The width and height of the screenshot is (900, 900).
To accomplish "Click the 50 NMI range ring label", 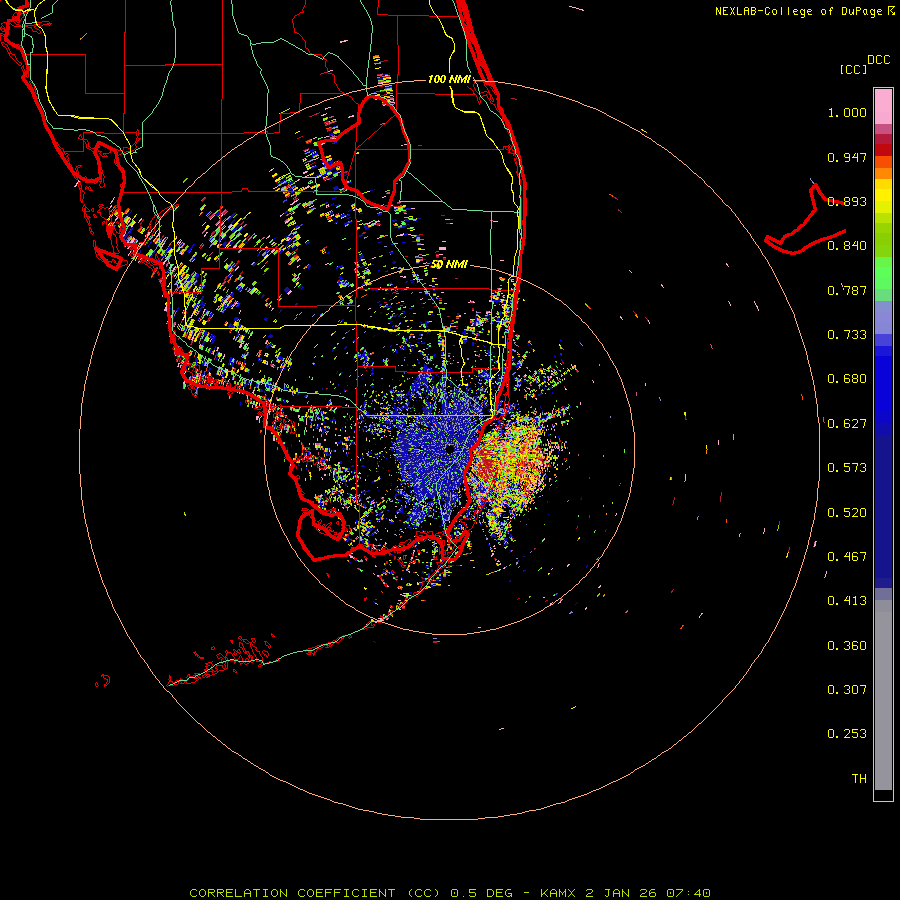I will 449,265.
